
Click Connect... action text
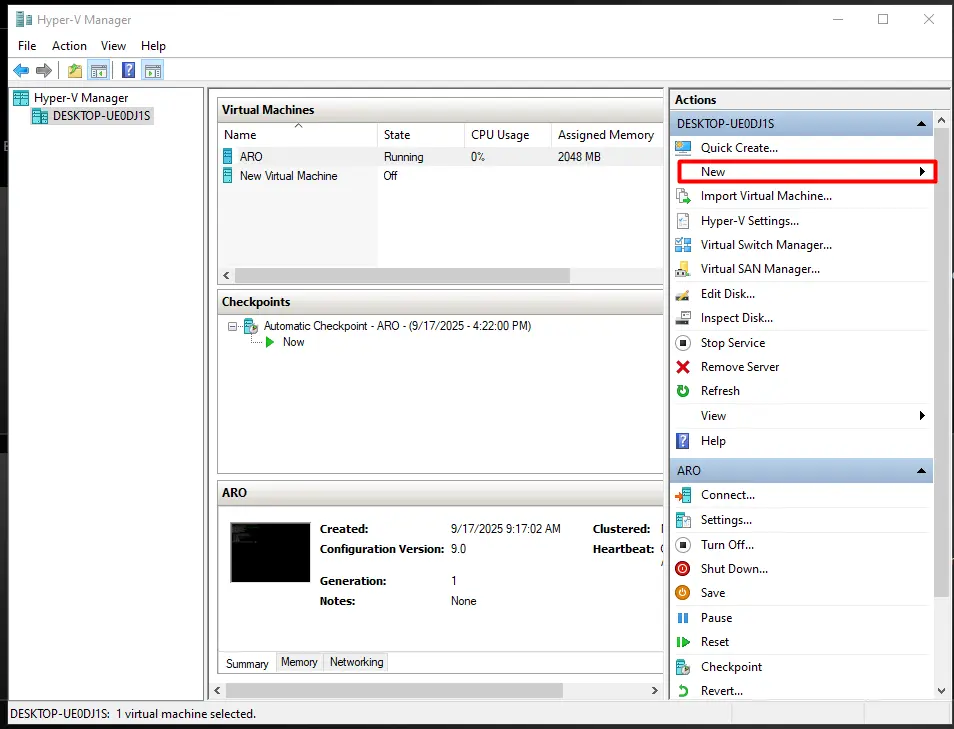pyautogui.click(x=728, y=495)
